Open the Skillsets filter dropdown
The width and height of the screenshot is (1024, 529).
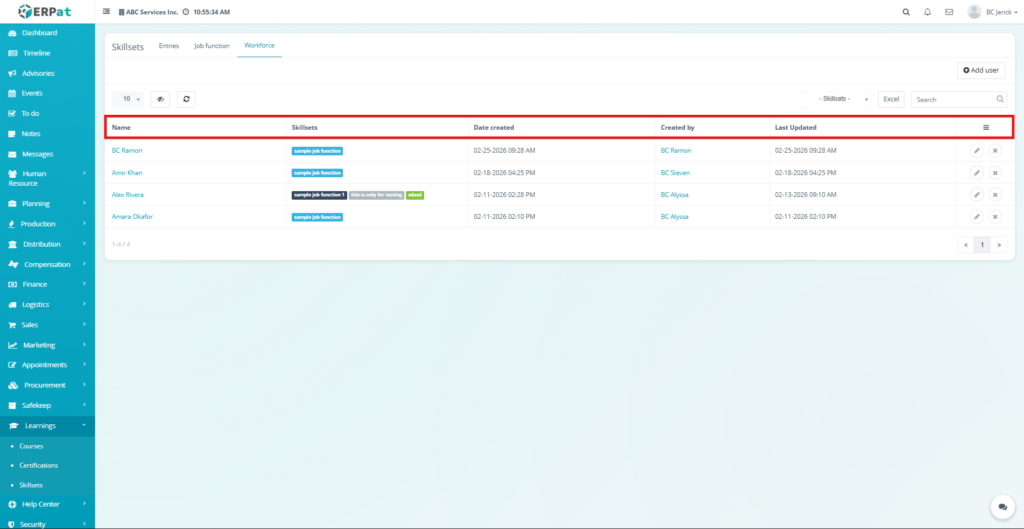click(x=843, y=99)
